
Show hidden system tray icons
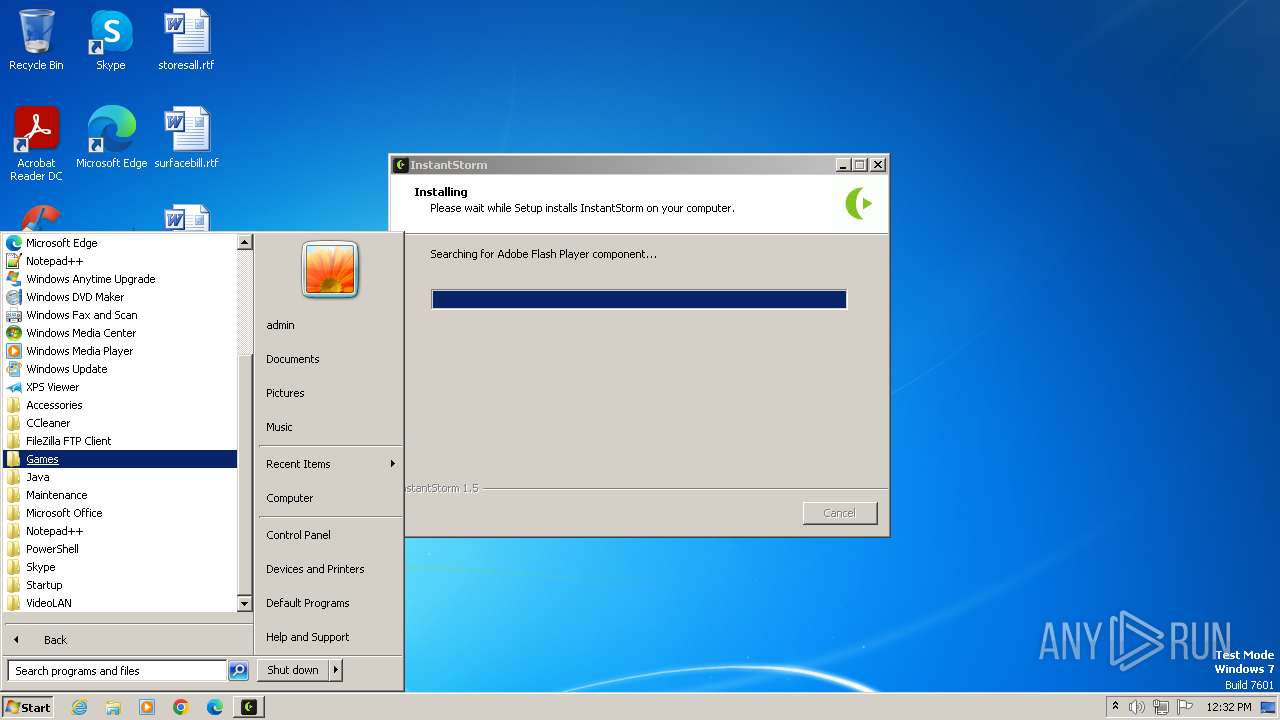coord(1115,707)
